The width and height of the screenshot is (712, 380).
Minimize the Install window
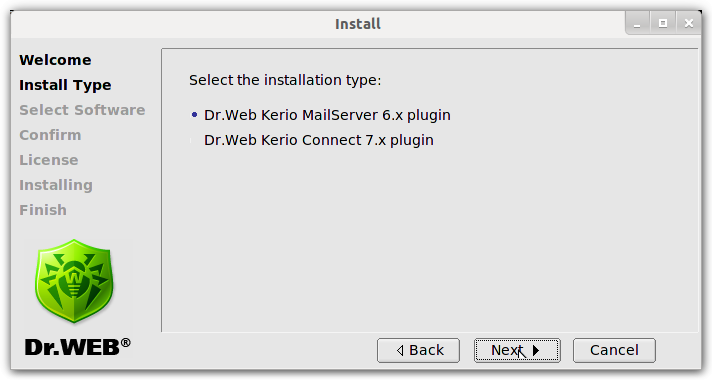[x=637, y=23]
